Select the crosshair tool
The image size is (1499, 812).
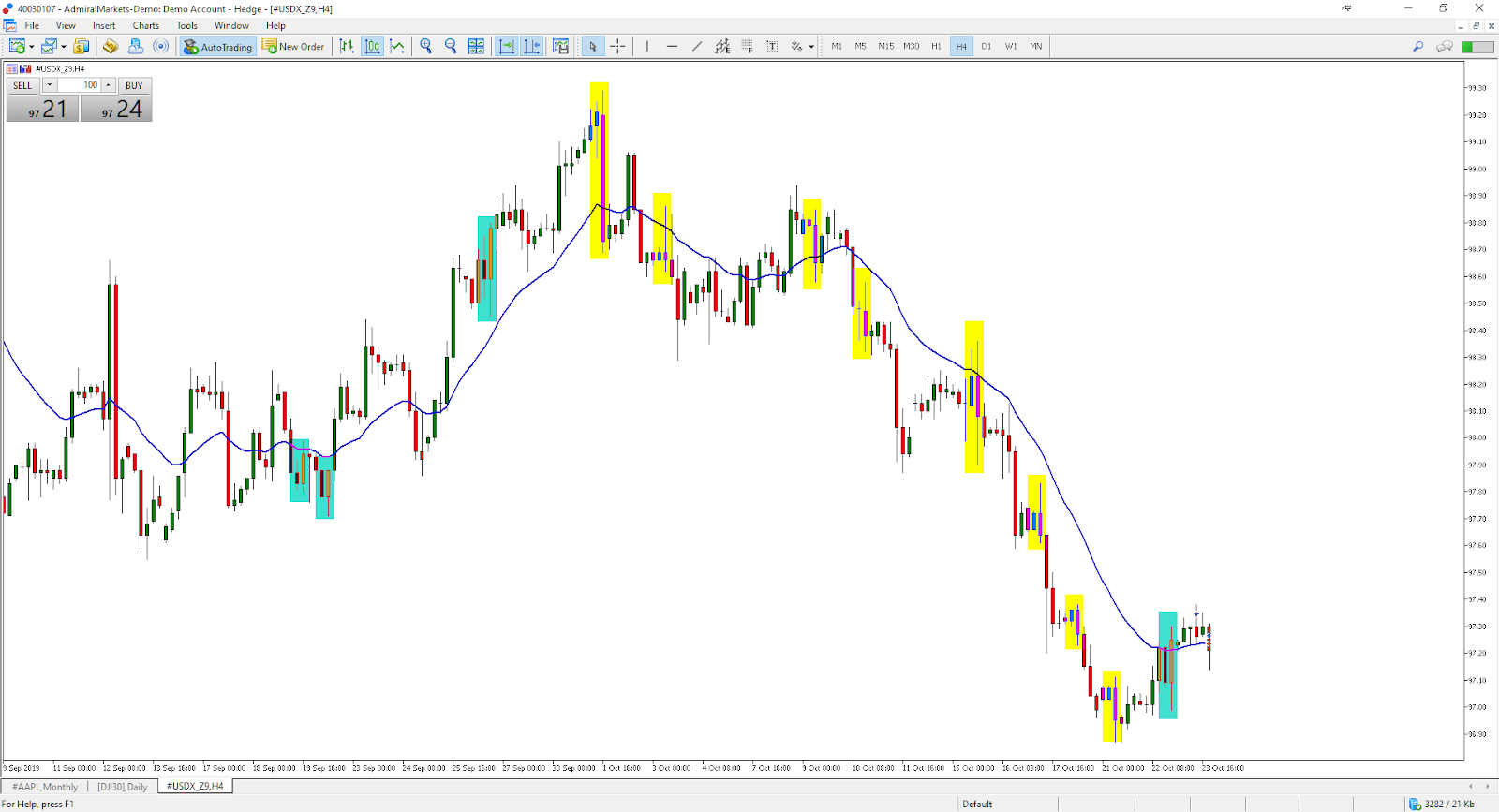pyautogui.click(x=618, y=46)
